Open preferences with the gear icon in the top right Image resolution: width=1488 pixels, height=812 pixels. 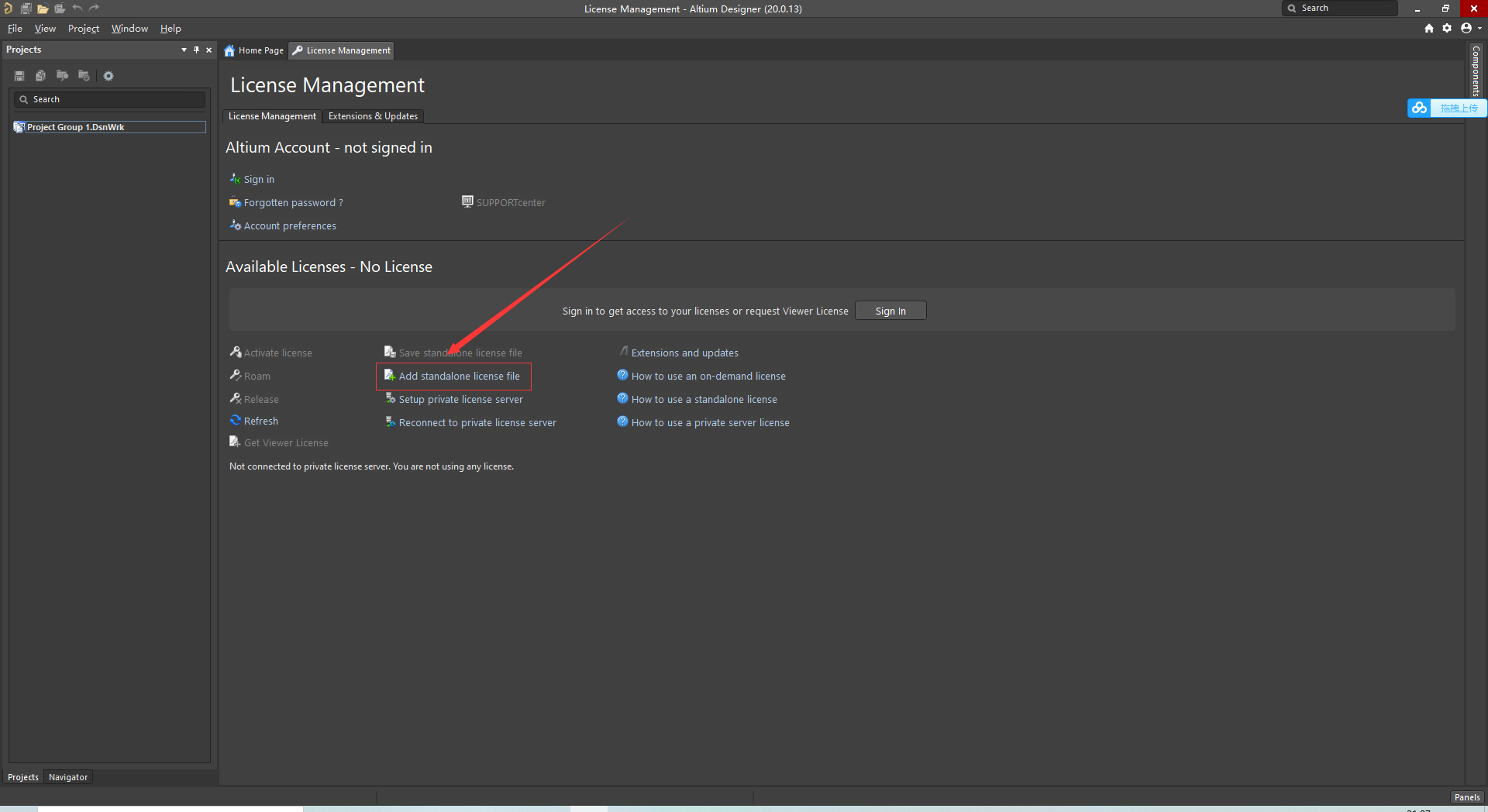pyautogui.click(x=1447, y=28)
